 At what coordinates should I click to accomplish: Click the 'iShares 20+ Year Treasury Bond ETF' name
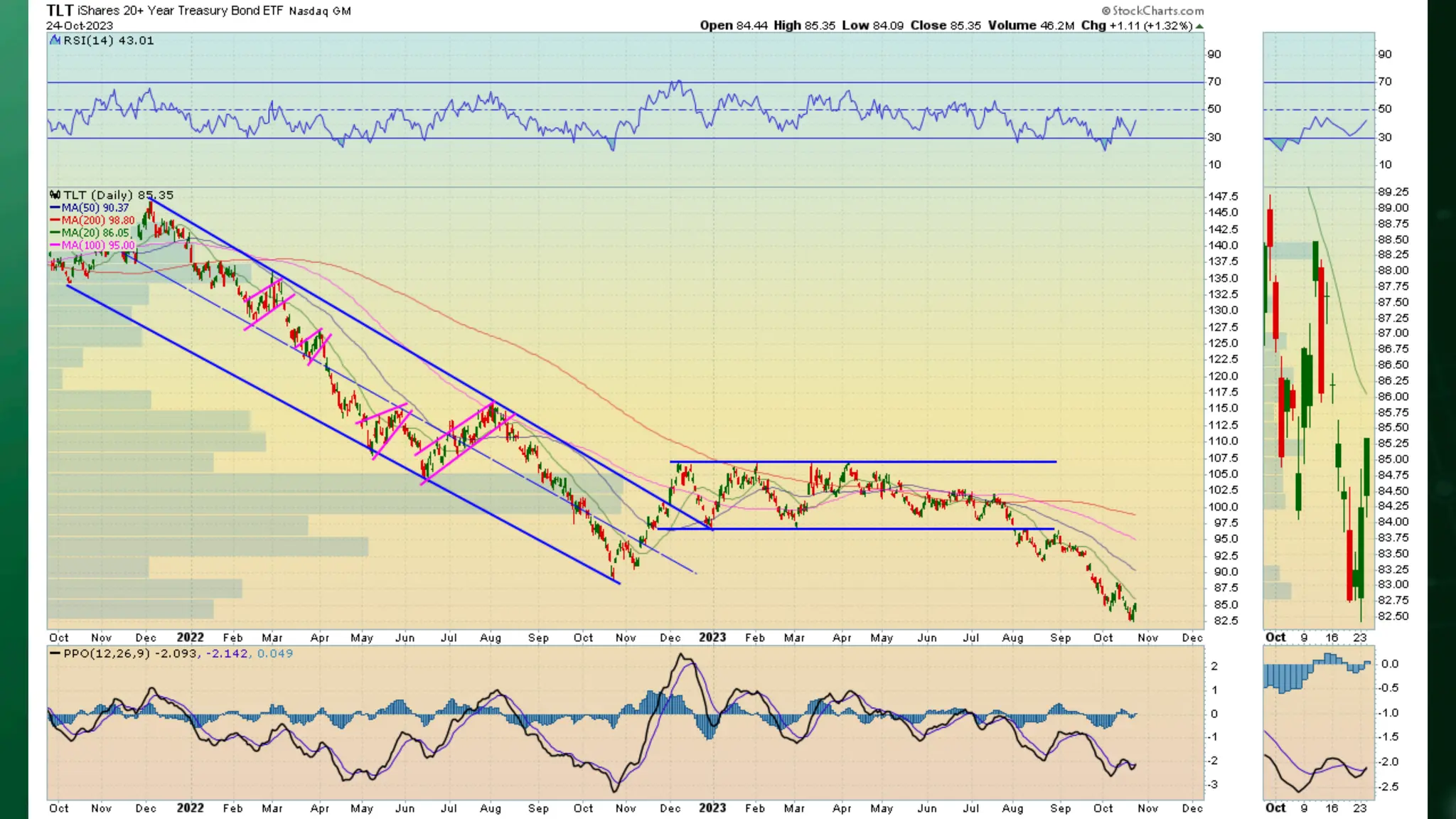(181, 11)
